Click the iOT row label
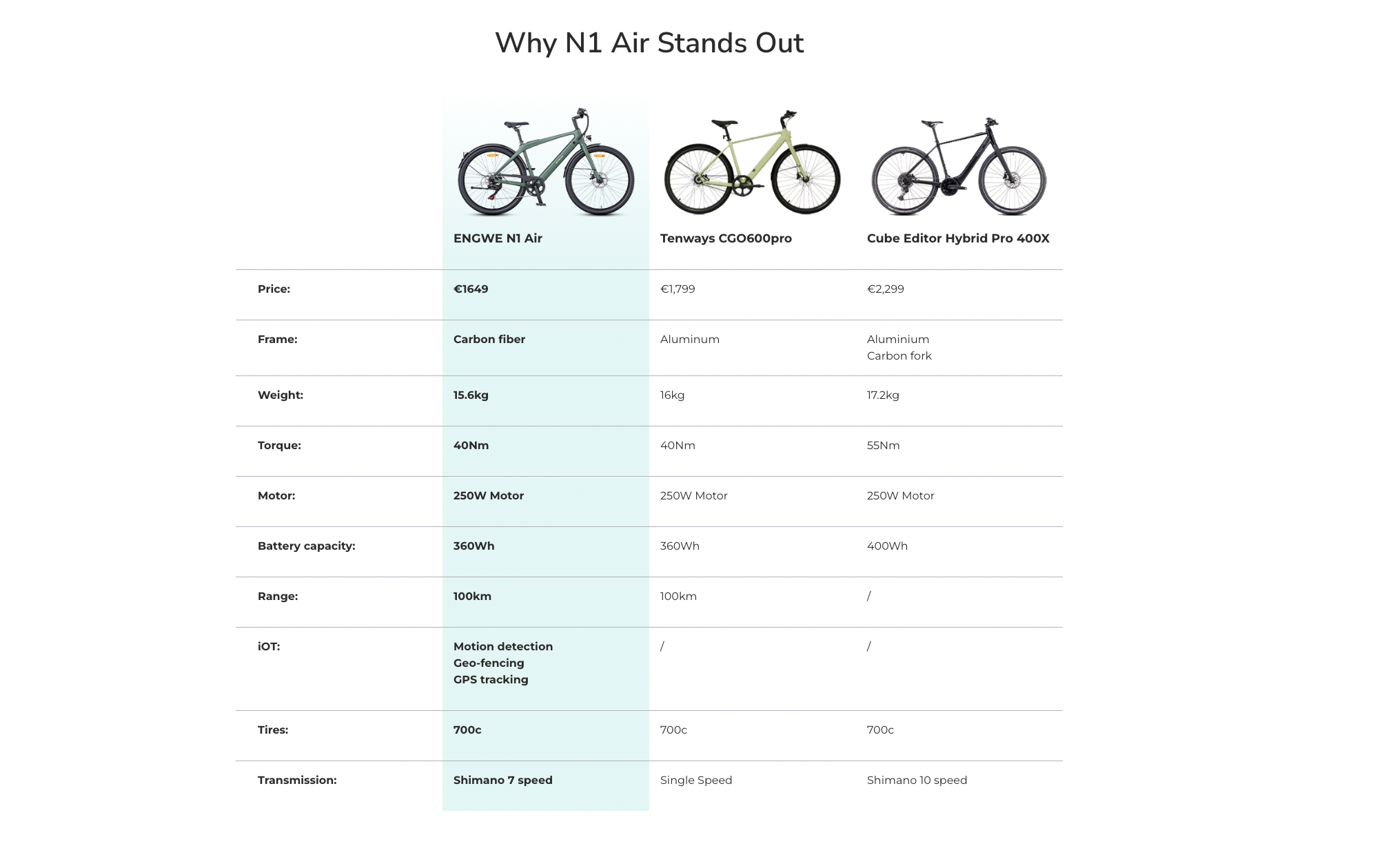The width and height of the screenshot is (1384, 868). pyautogui.click(x=269, y=647)
